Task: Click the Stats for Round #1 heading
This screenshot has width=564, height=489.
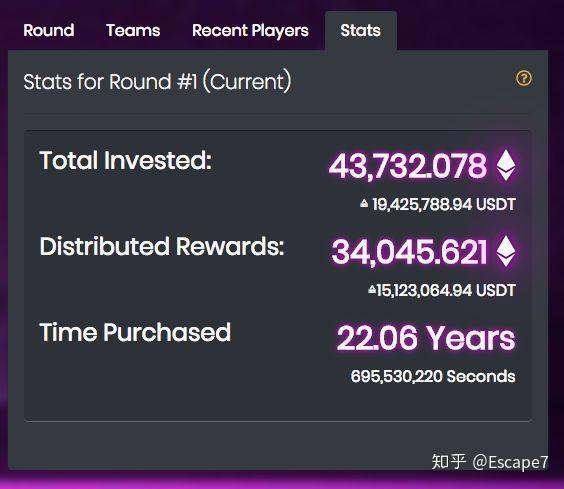Action: (x=157, y=81)
